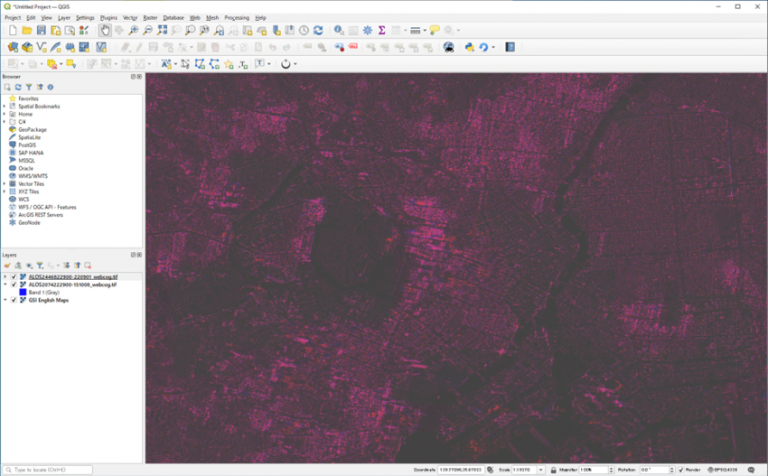Create a new project with the blank page icon
Viewport: 768px width, 476px height.
point(13,30)
